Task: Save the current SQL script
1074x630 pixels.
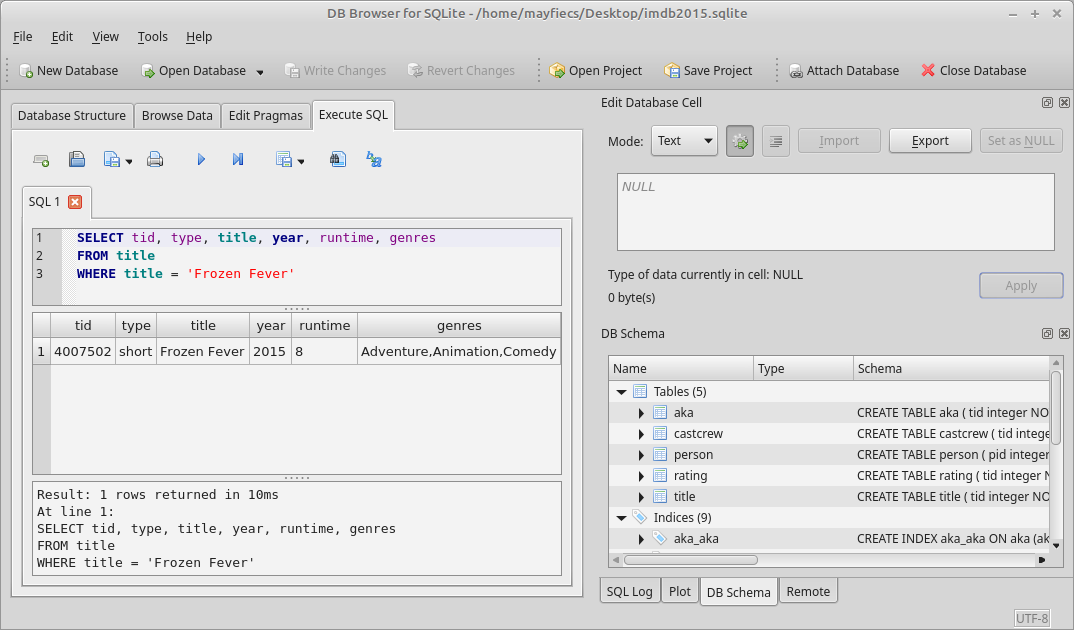Action: (x=110, y=159)
